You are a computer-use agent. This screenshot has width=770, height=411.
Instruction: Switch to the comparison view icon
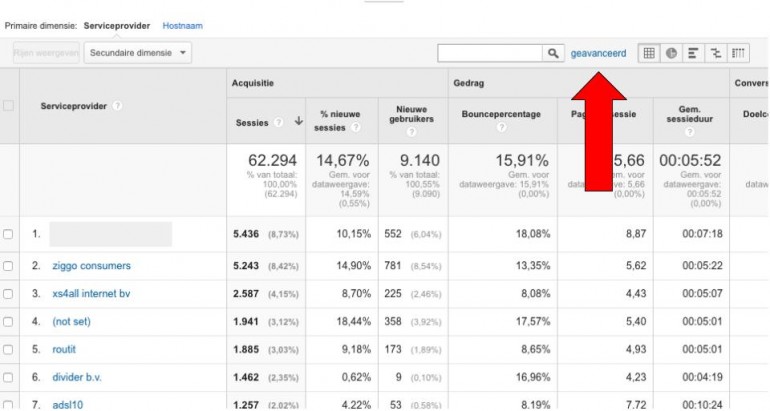pos(715,53)
